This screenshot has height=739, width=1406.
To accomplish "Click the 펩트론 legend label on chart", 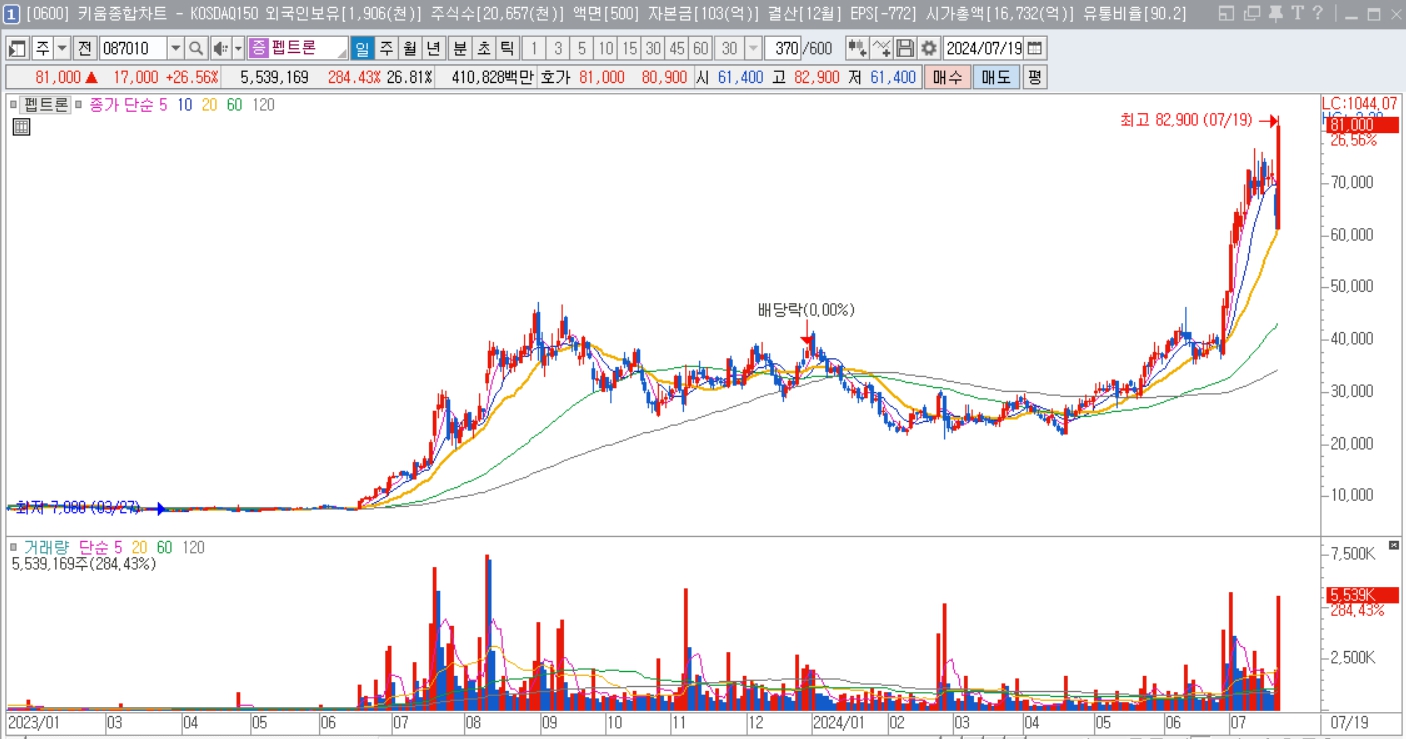I will 47,104.
